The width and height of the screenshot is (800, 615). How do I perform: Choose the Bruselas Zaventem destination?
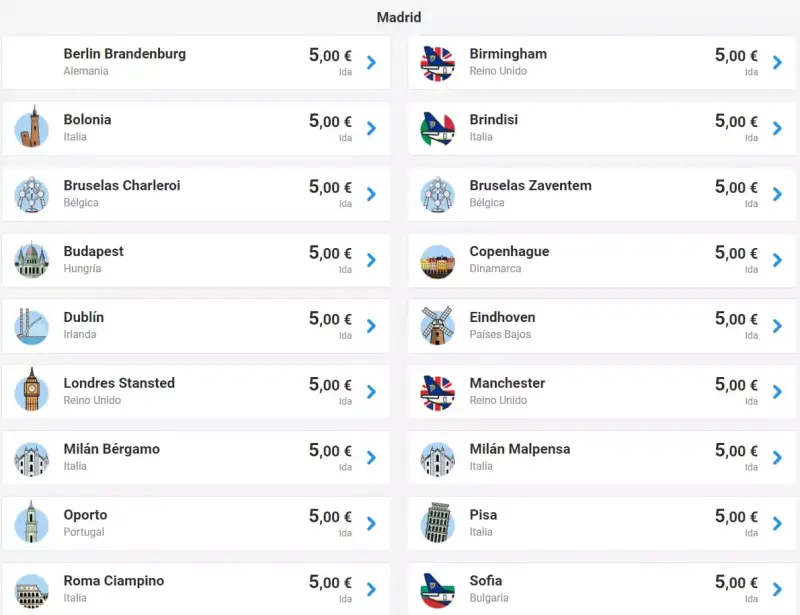tap(602, 194)
